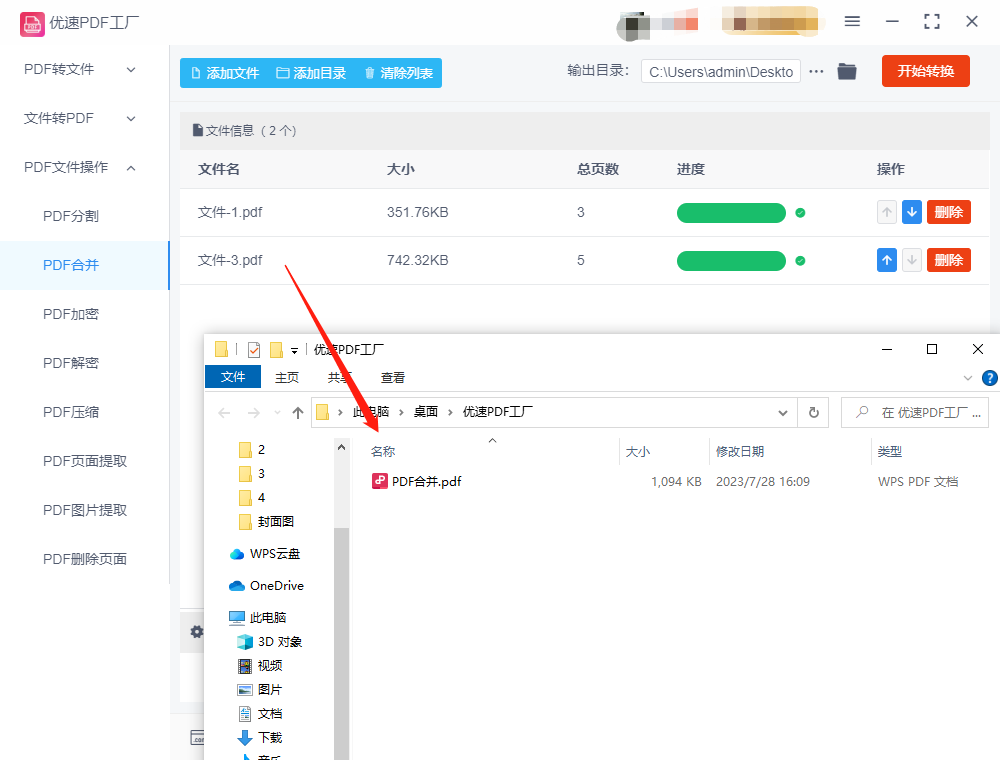Open WPS云盘 in Explorer sidebar
This screenshot has width=1000, height=760.
265,553
